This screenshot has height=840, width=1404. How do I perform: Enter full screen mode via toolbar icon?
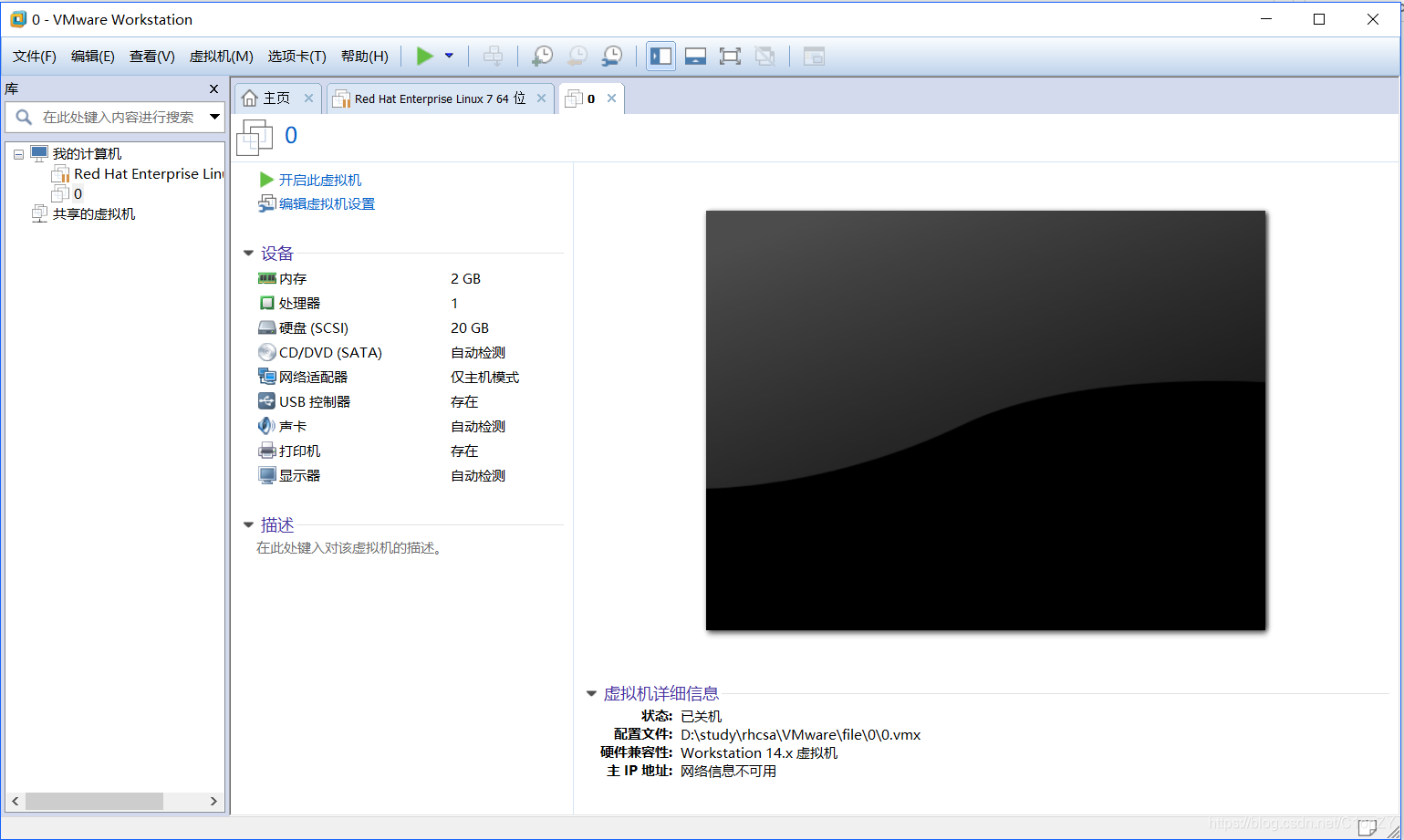pos(730,56)
